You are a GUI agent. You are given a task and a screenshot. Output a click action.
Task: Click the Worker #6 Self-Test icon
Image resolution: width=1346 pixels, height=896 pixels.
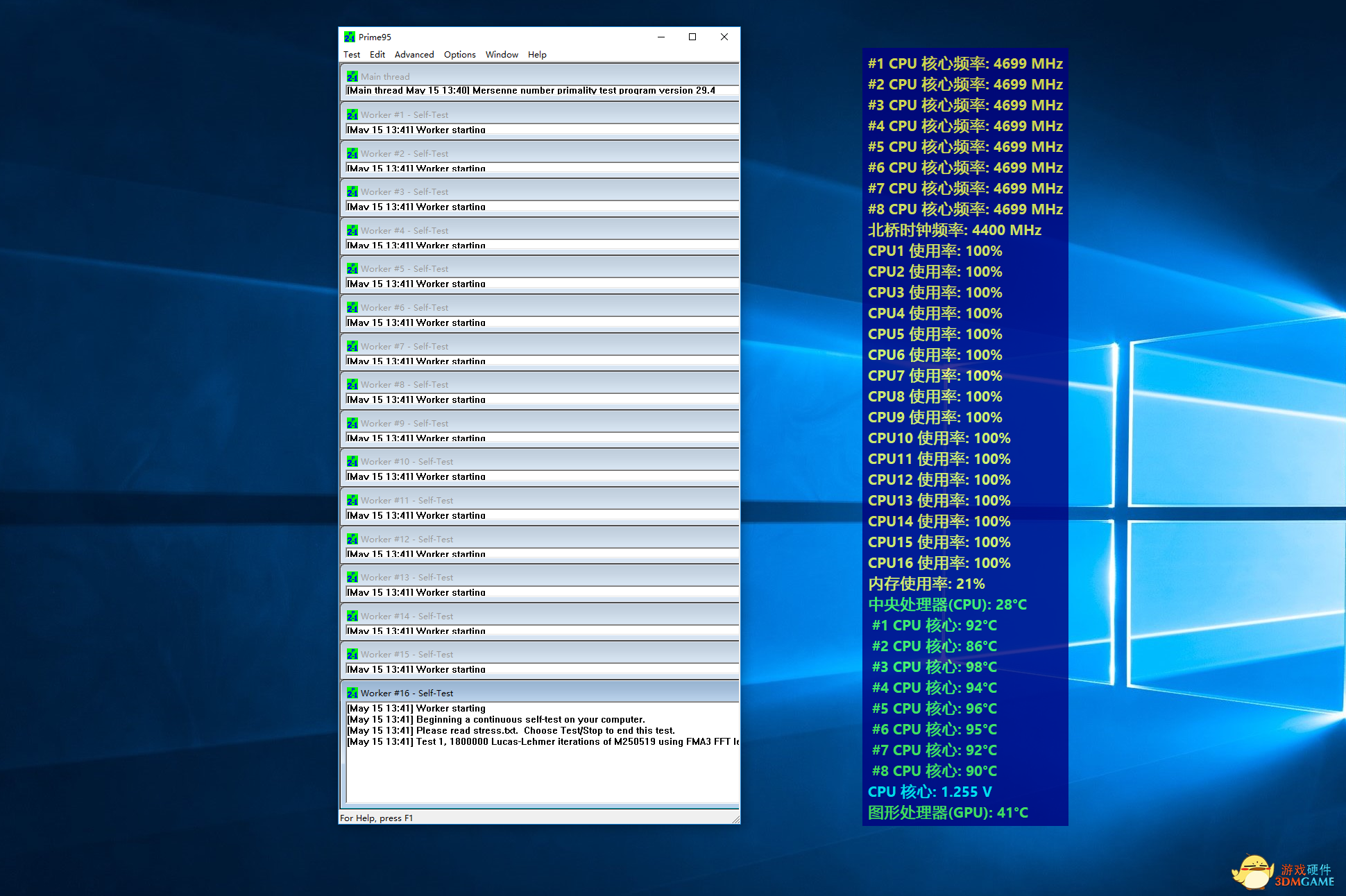pyautogui.click(x=352, y=307)
